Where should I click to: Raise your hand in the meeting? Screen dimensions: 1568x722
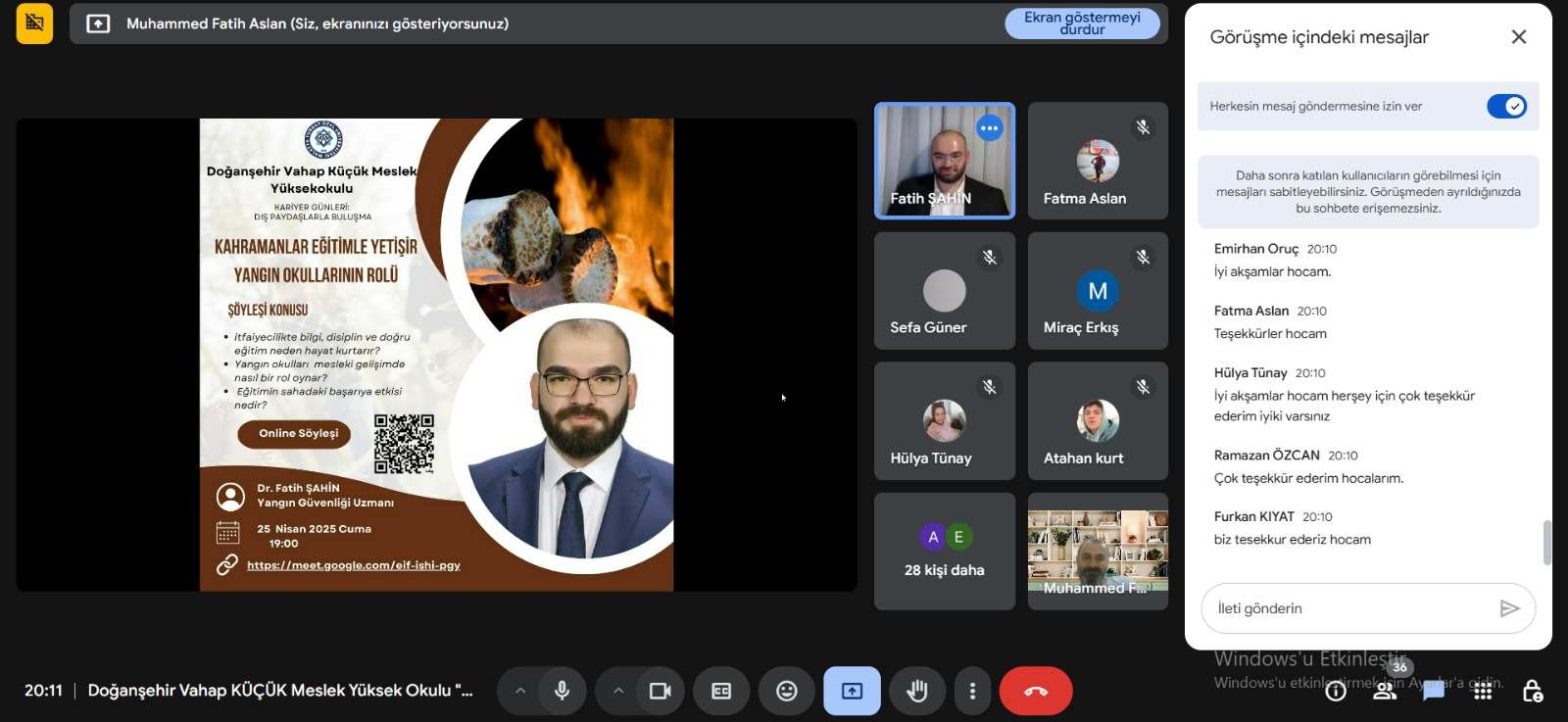click(917, 691)
